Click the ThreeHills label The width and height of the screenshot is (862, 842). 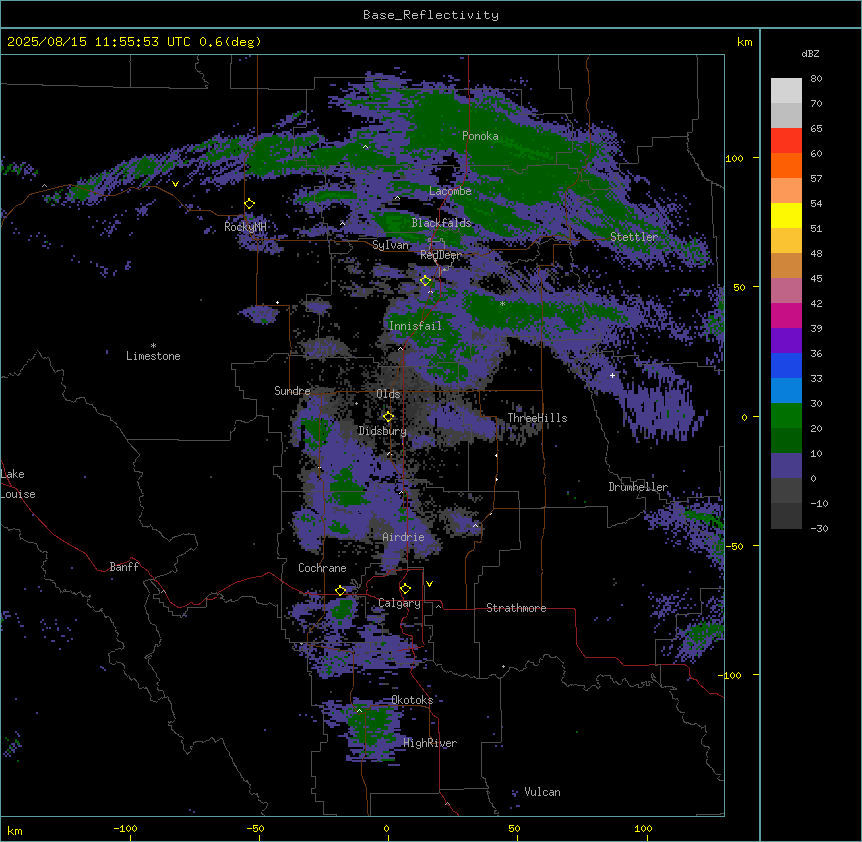[x=537, y=418]
